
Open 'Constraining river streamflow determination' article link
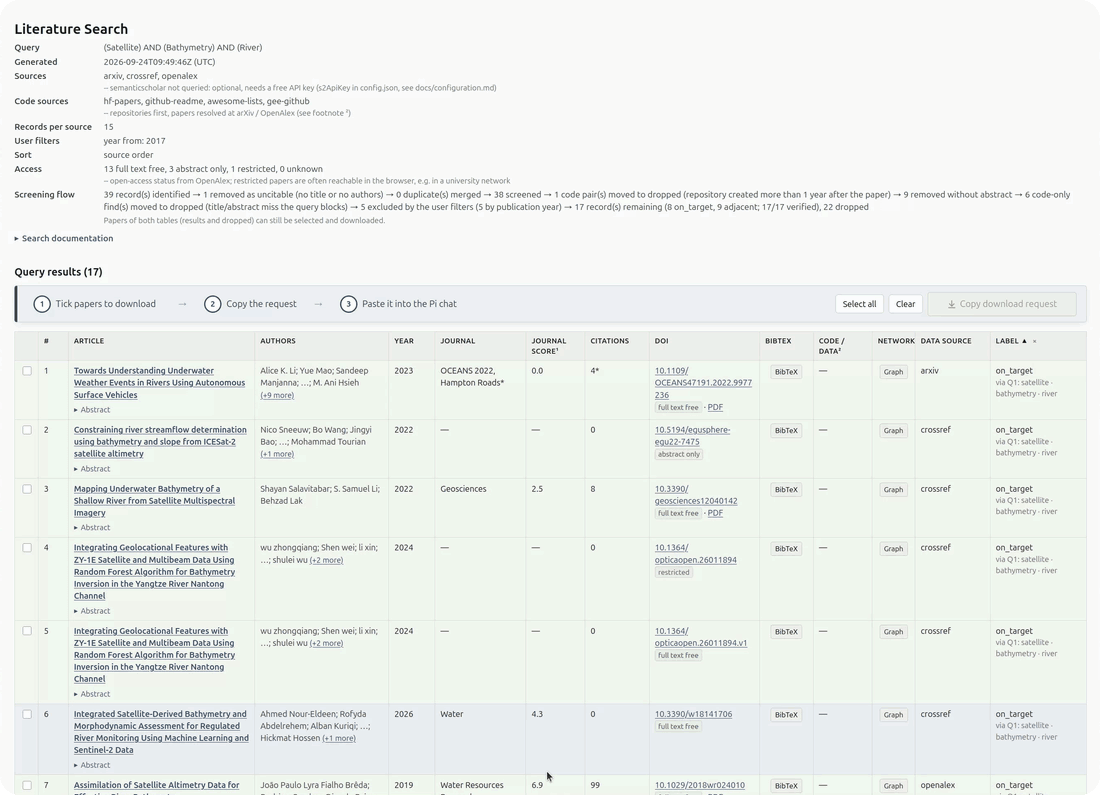point(160,441)
